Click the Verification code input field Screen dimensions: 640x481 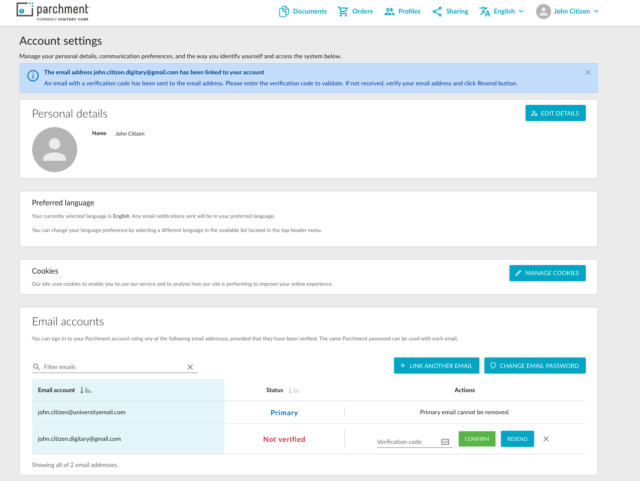tap(407, 441)
